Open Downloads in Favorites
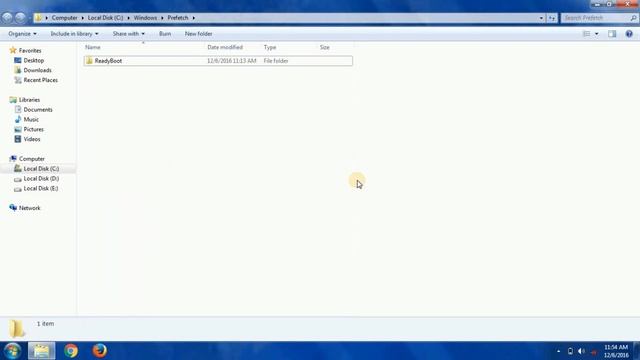The height and width of the screenshot is (360, 640). 37,70
